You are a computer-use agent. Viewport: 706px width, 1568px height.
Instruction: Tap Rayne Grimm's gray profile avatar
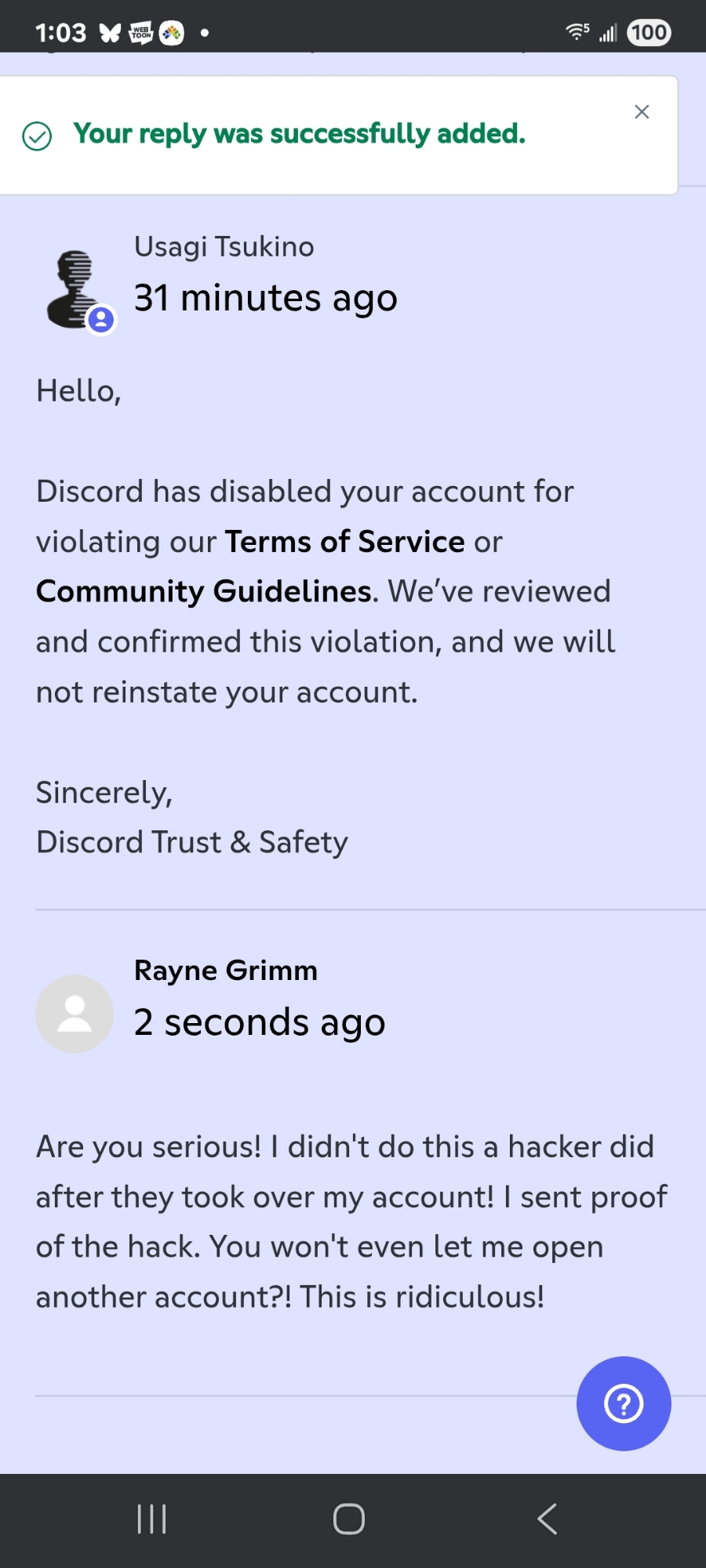pos(75,1014)
